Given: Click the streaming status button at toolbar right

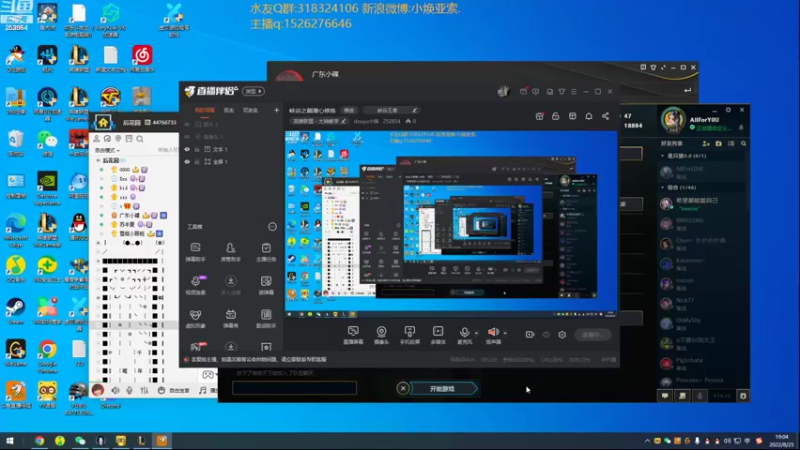Looking at the screenshot, I should [x=592, y=335].
